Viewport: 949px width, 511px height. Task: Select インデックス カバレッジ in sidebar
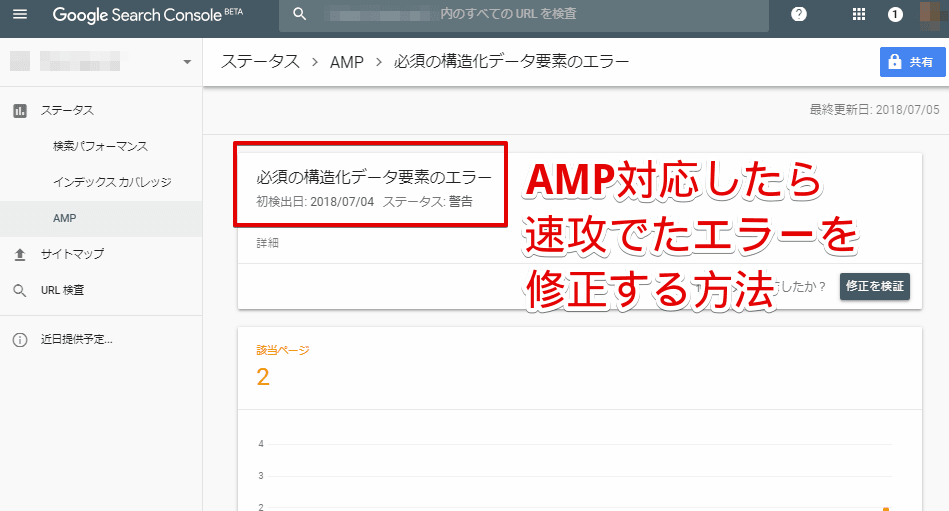point(112,182)
